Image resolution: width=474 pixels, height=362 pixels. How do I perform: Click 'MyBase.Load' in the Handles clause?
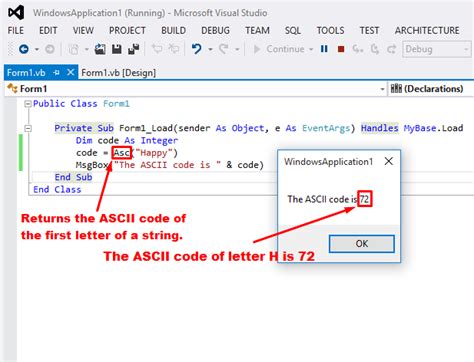click(433, 128)
